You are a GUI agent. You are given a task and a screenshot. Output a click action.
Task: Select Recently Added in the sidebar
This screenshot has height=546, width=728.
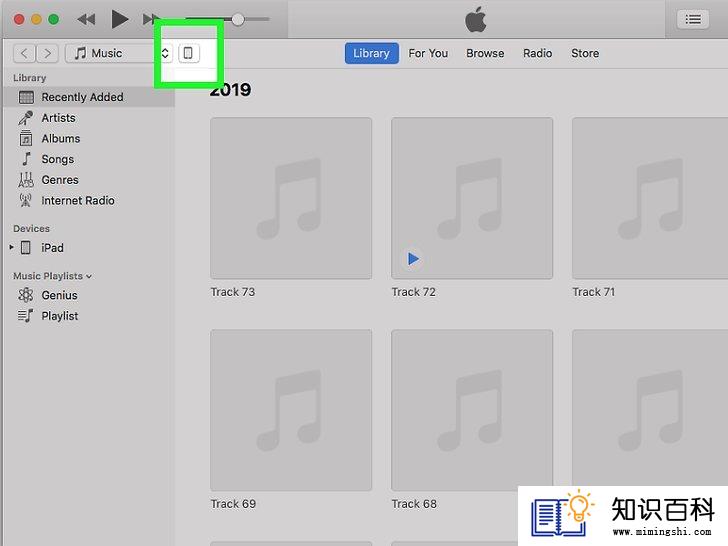tap(89, 97)
